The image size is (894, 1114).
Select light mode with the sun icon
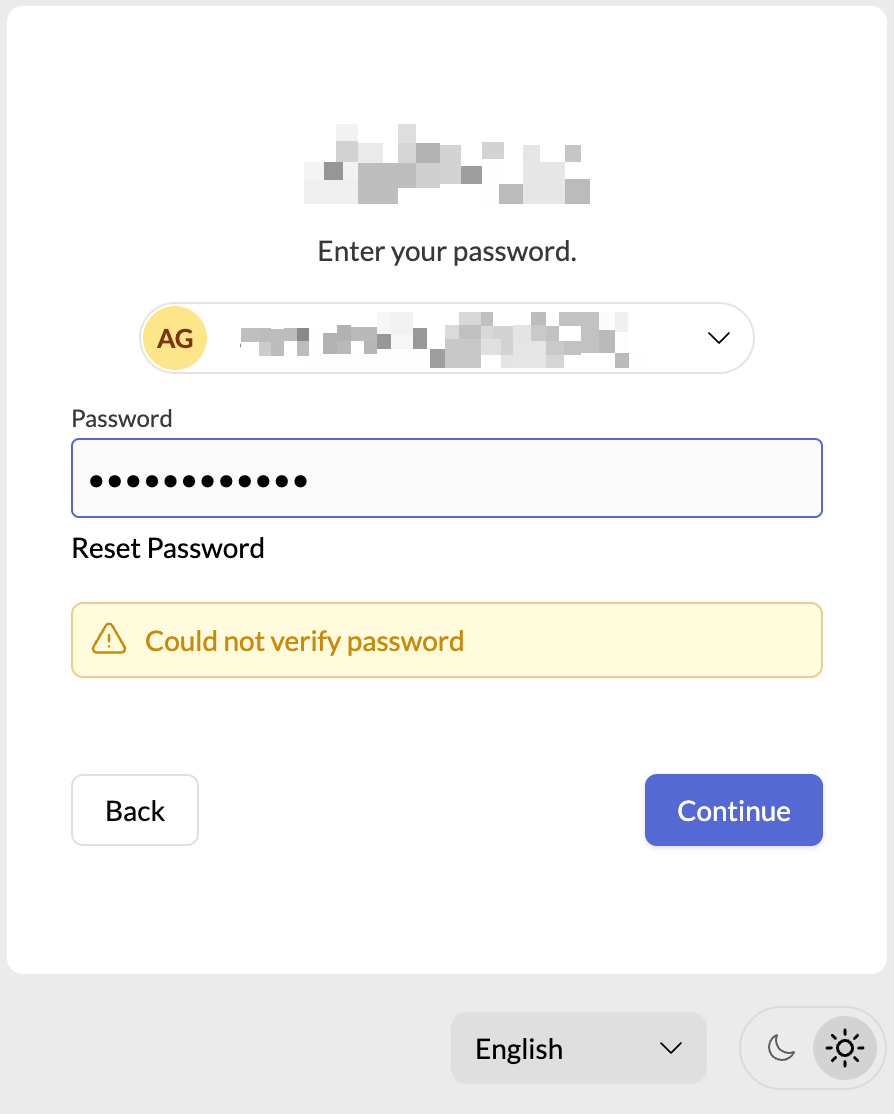(844, 1048)
